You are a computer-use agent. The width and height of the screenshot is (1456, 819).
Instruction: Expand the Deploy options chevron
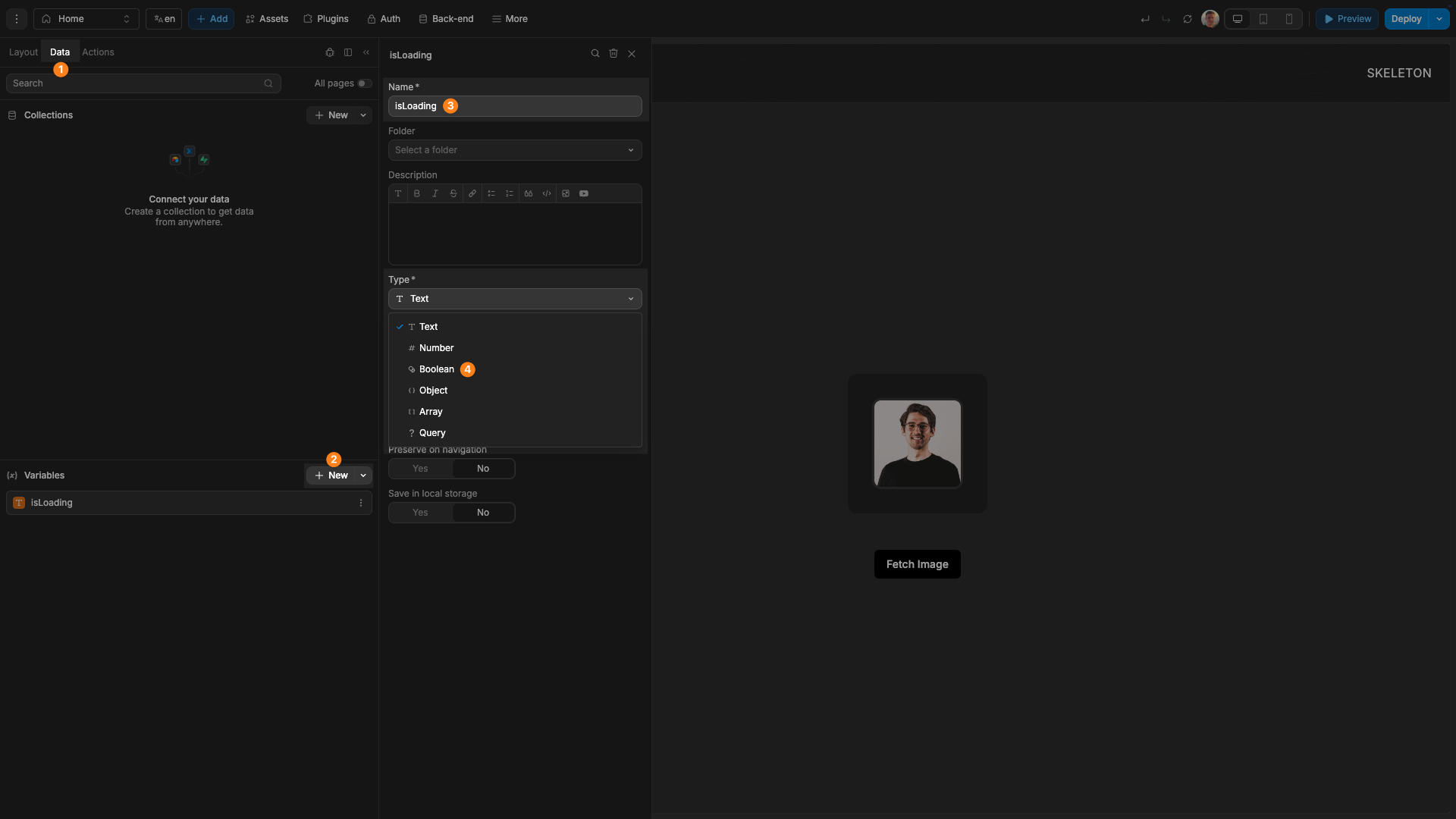[x=1440, y=19]
